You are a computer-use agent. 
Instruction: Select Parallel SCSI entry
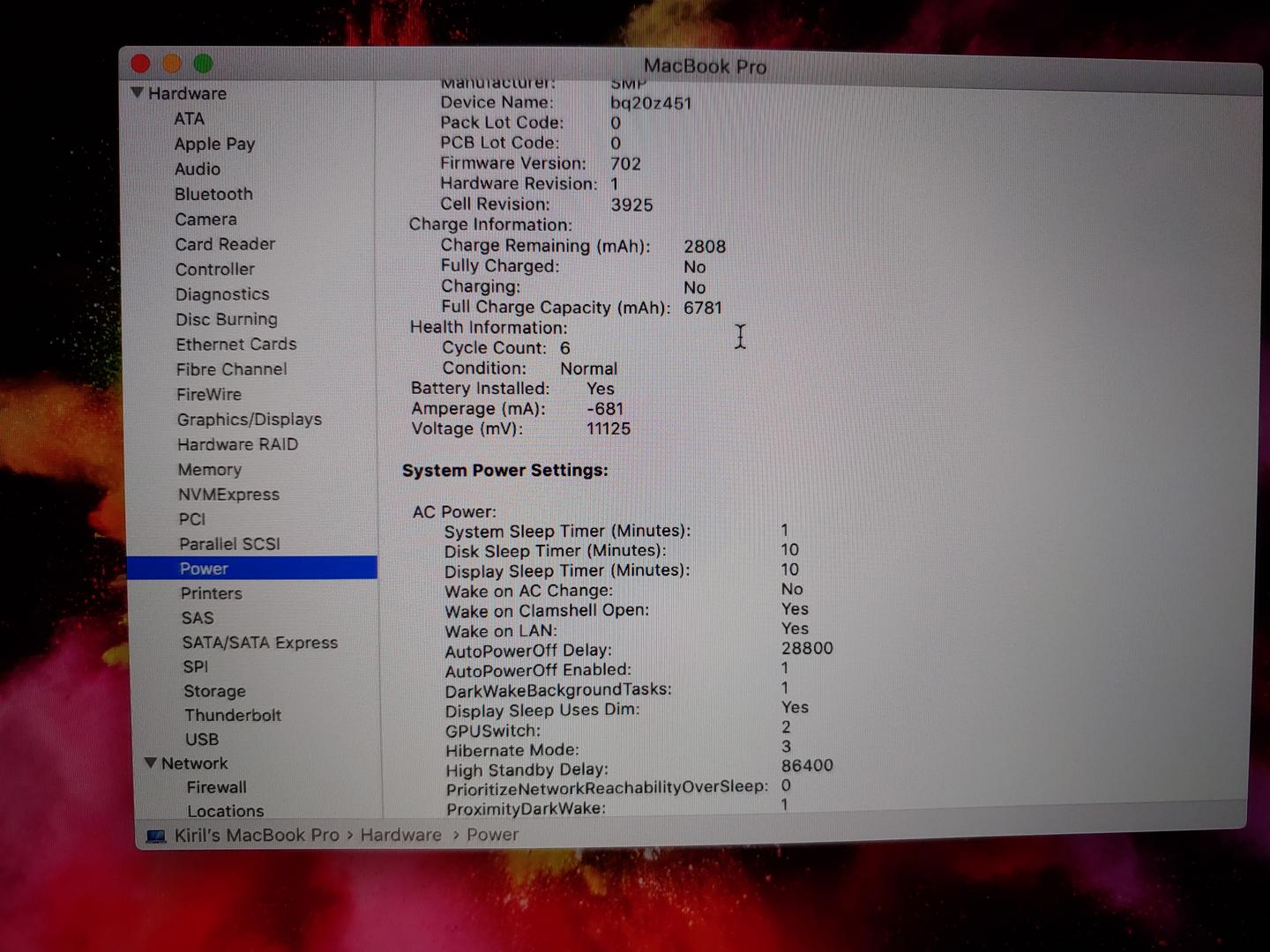tap(229, 544)
